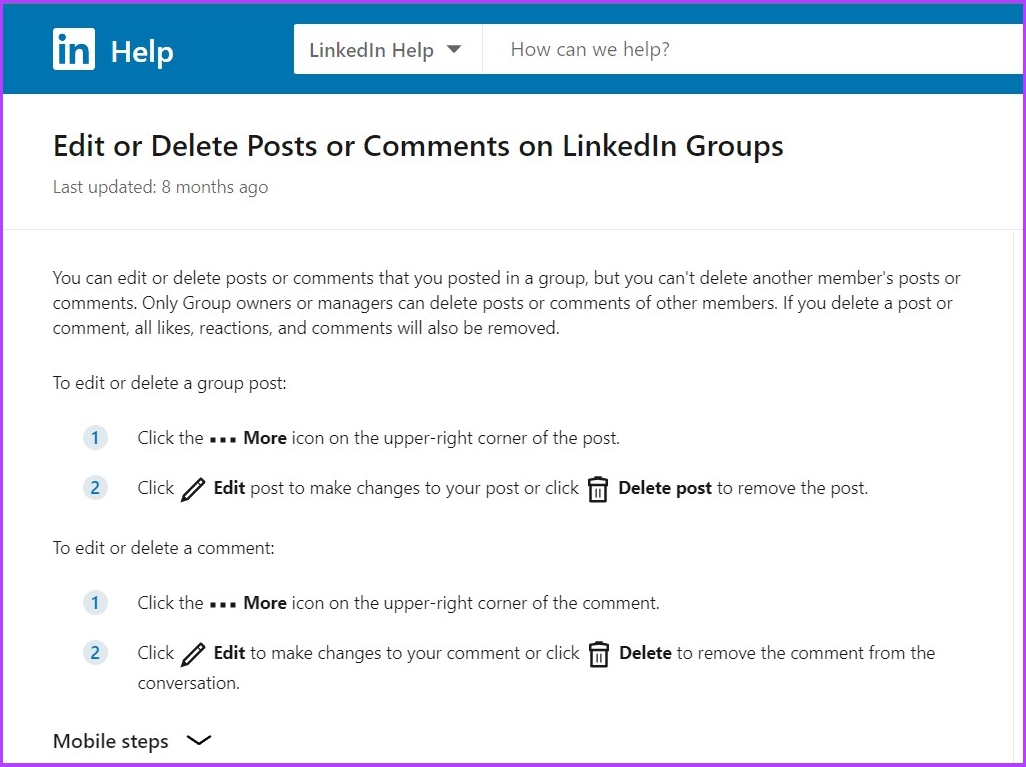Screen dimensions: 1026x767
Task: Click the trash Delete post icon
Action: click(597, 489)
